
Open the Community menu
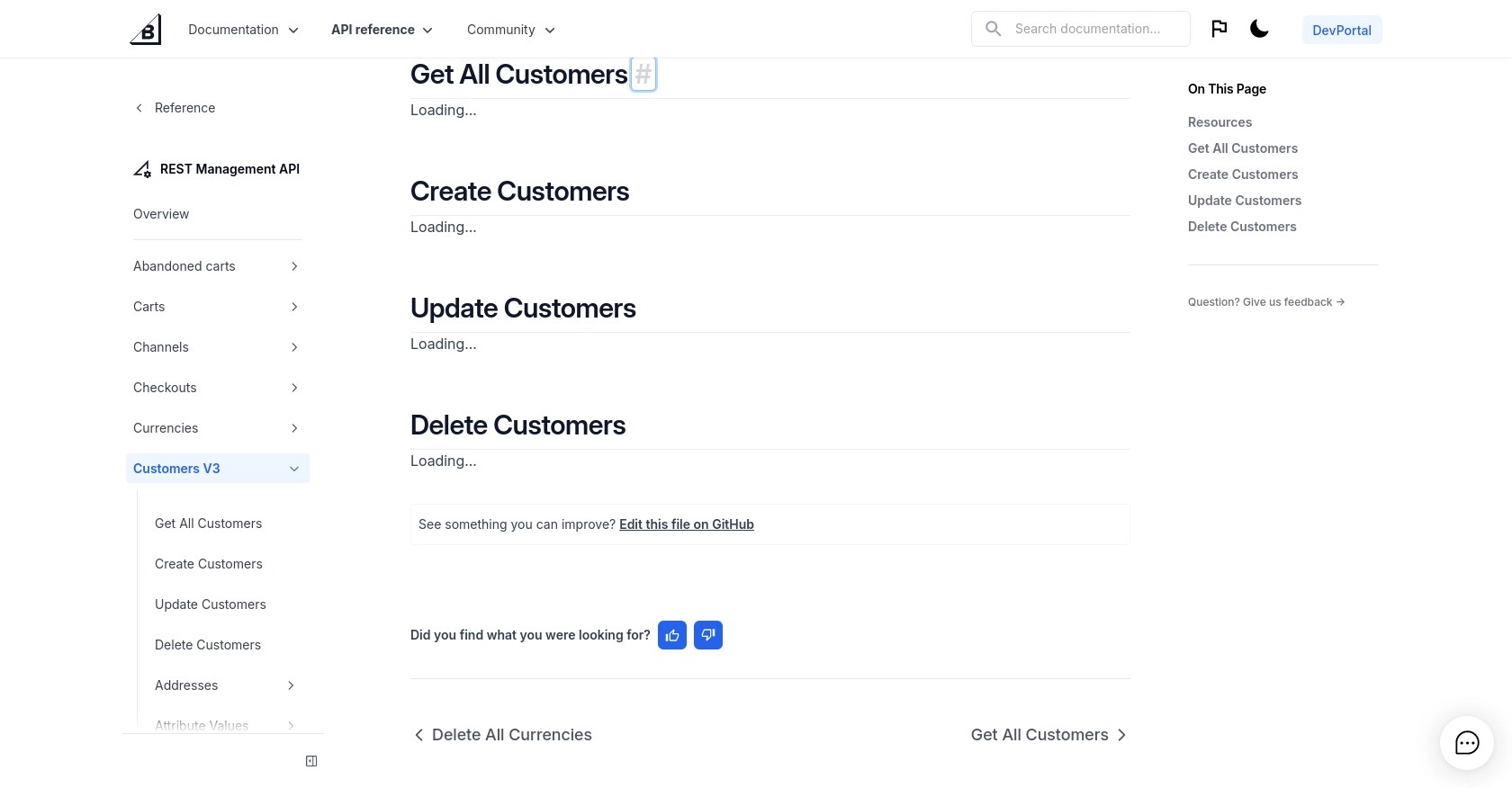[x=510, y=30]
